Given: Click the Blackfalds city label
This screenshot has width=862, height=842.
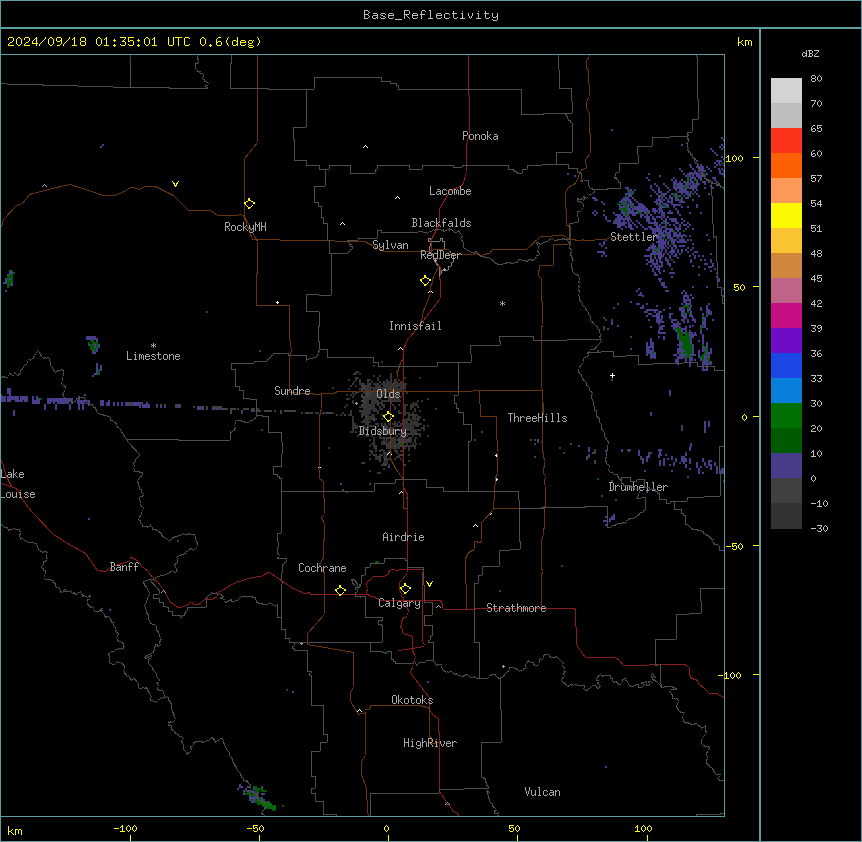Looking at the screenshot, I should [441, 223].
